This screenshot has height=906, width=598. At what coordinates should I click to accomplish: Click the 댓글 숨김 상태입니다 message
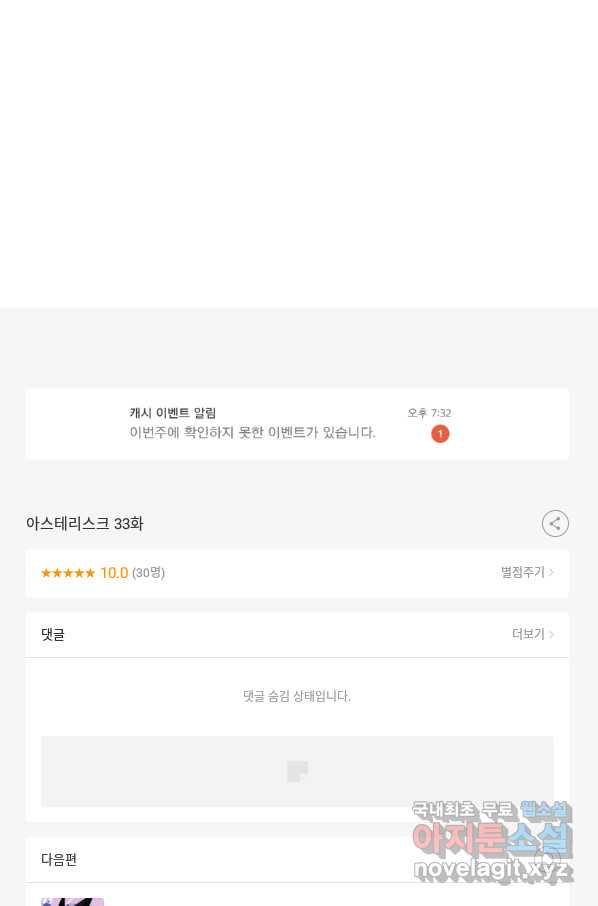coord(297,696)
